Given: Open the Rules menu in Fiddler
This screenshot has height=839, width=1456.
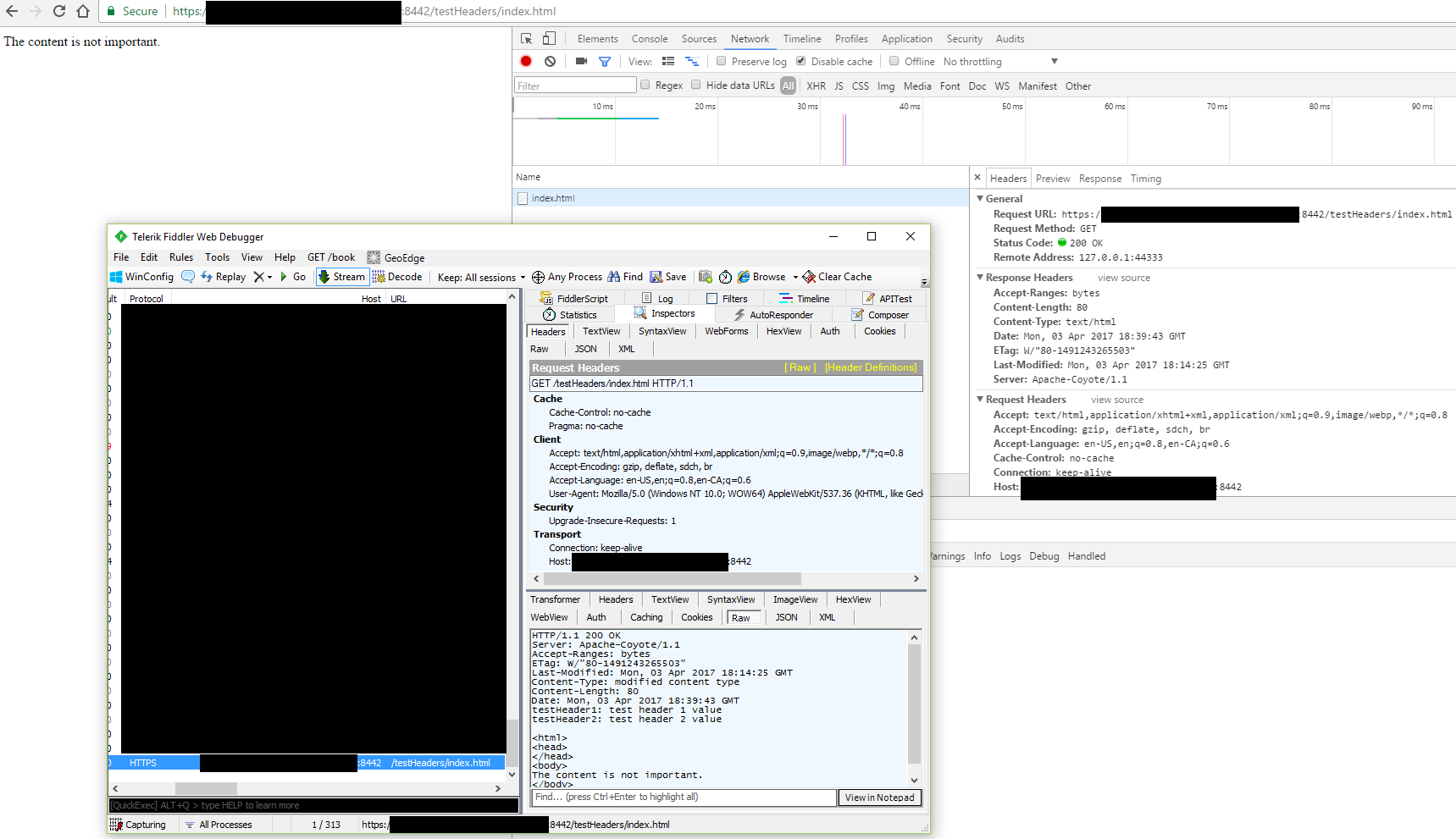Looking at the screenshot, I should [181, 257].
